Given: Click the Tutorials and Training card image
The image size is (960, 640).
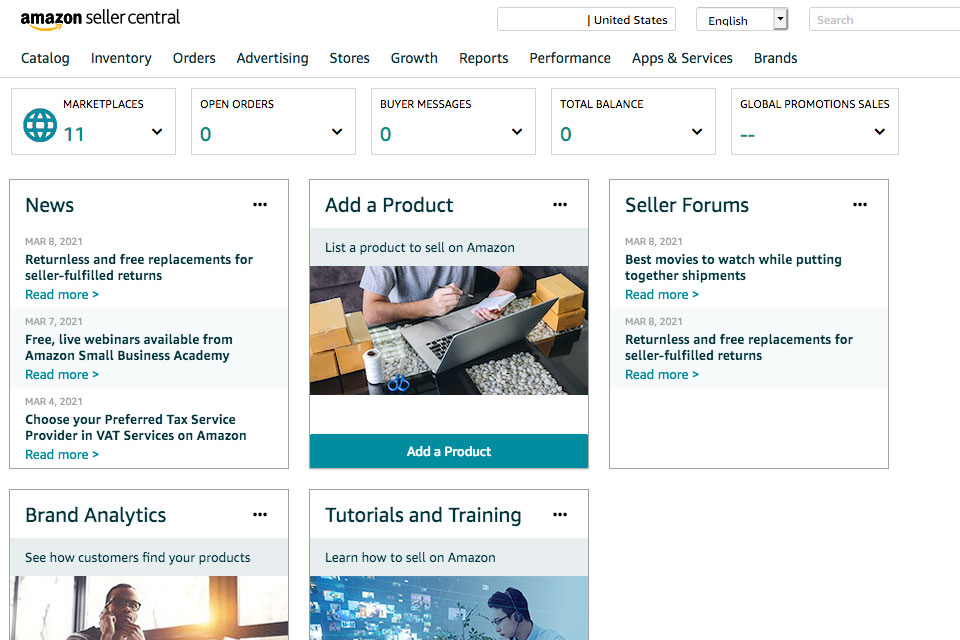Looking at the screenshot, I should [449, 608].
